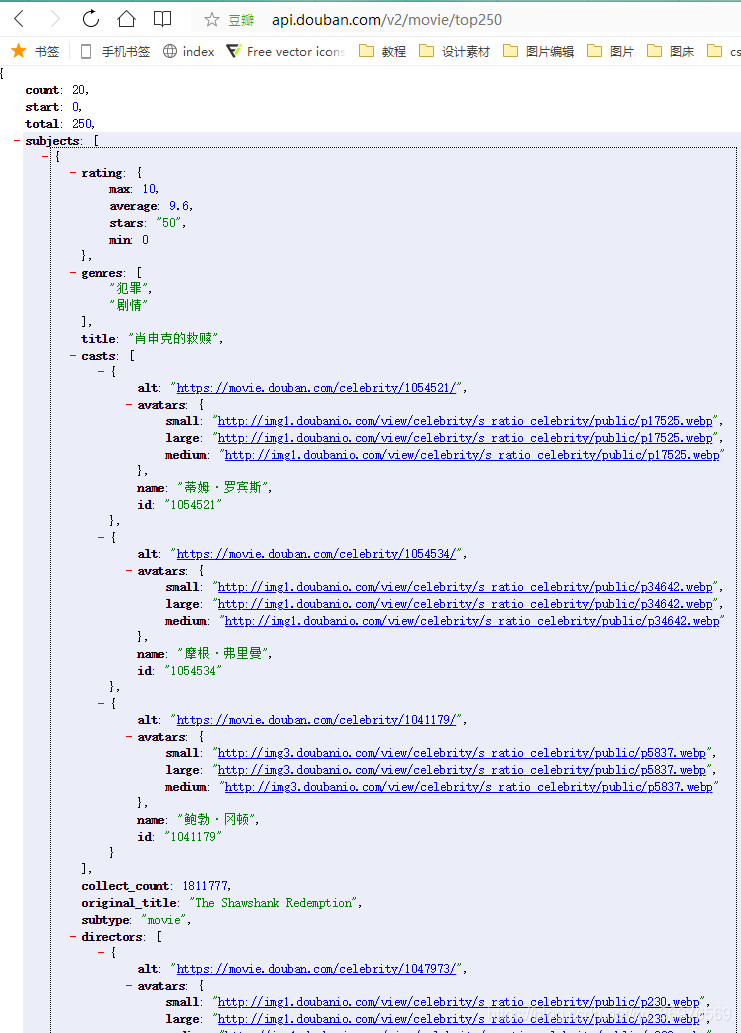Open the large avatar link p17525.webp

click(x=465, y=438)
